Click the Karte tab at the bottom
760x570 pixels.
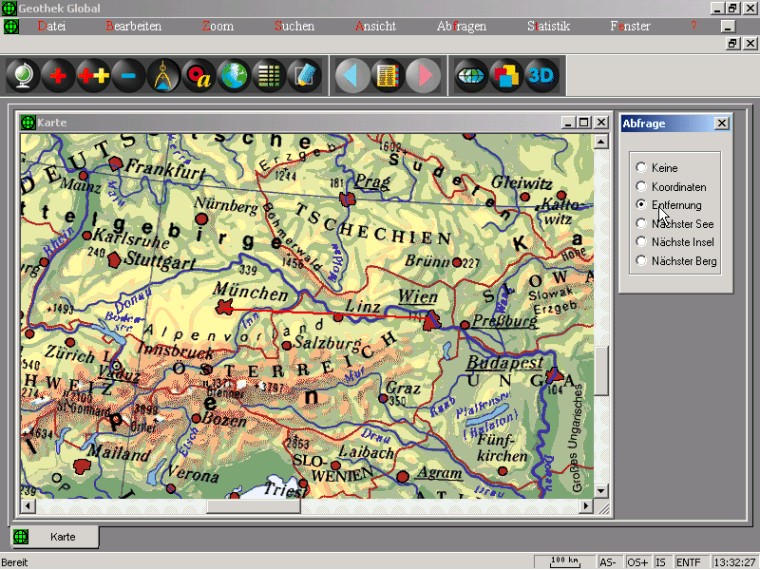pos(62,537)
